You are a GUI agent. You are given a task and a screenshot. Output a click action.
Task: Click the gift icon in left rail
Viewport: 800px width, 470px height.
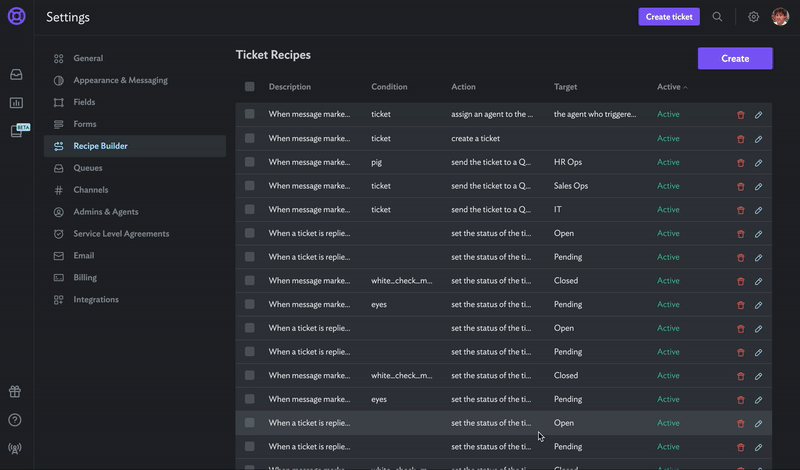(x=15, y=392)
